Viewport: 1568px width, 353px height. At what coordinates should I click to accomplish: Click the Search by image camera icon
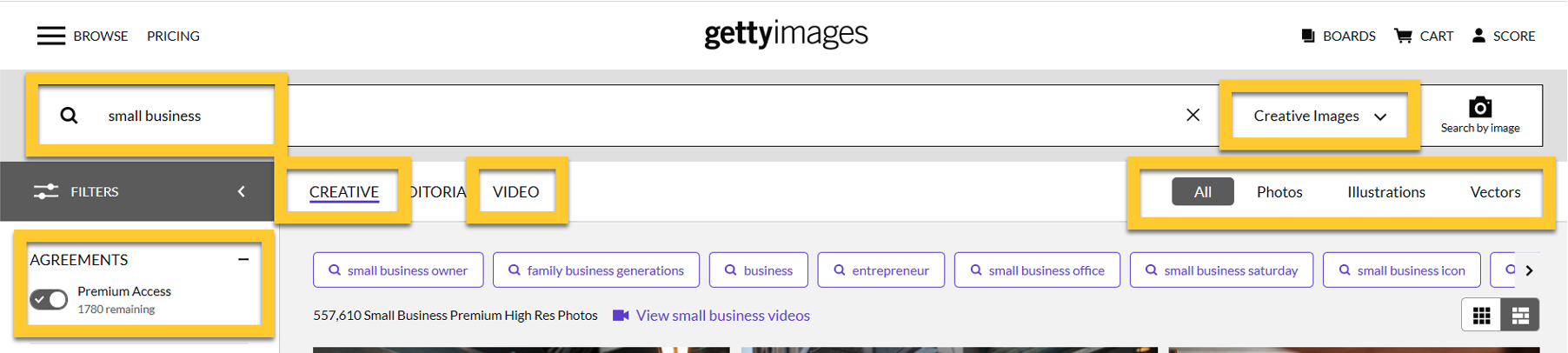[x=1480, y=108]
